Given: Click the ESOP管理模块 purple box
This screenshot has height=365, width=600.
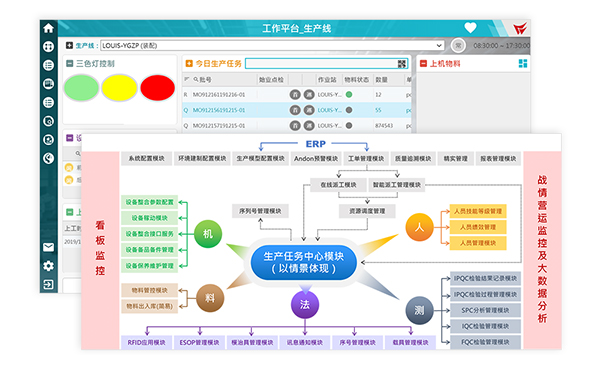Looking at the screenshot, I should [x=199, y=342].
